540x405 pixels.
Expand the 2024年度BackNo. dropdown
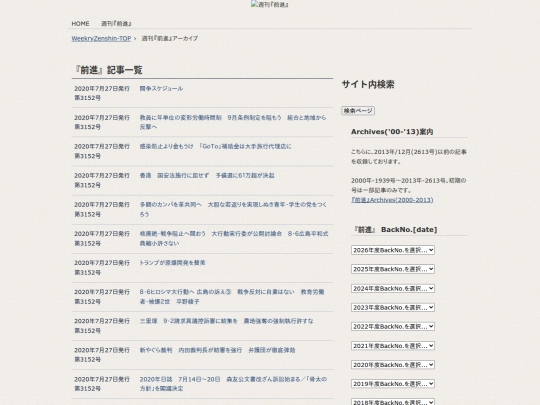click(393, 288)
